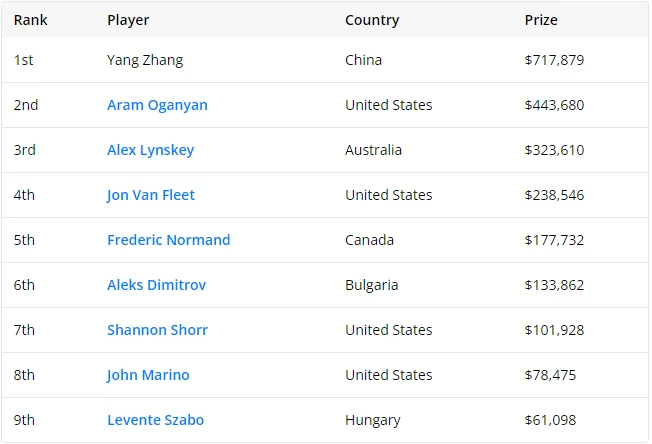Select the $61,098 ninth-place prize cell
The width and height of the screenshot is (652, 444).
point(550,420)
